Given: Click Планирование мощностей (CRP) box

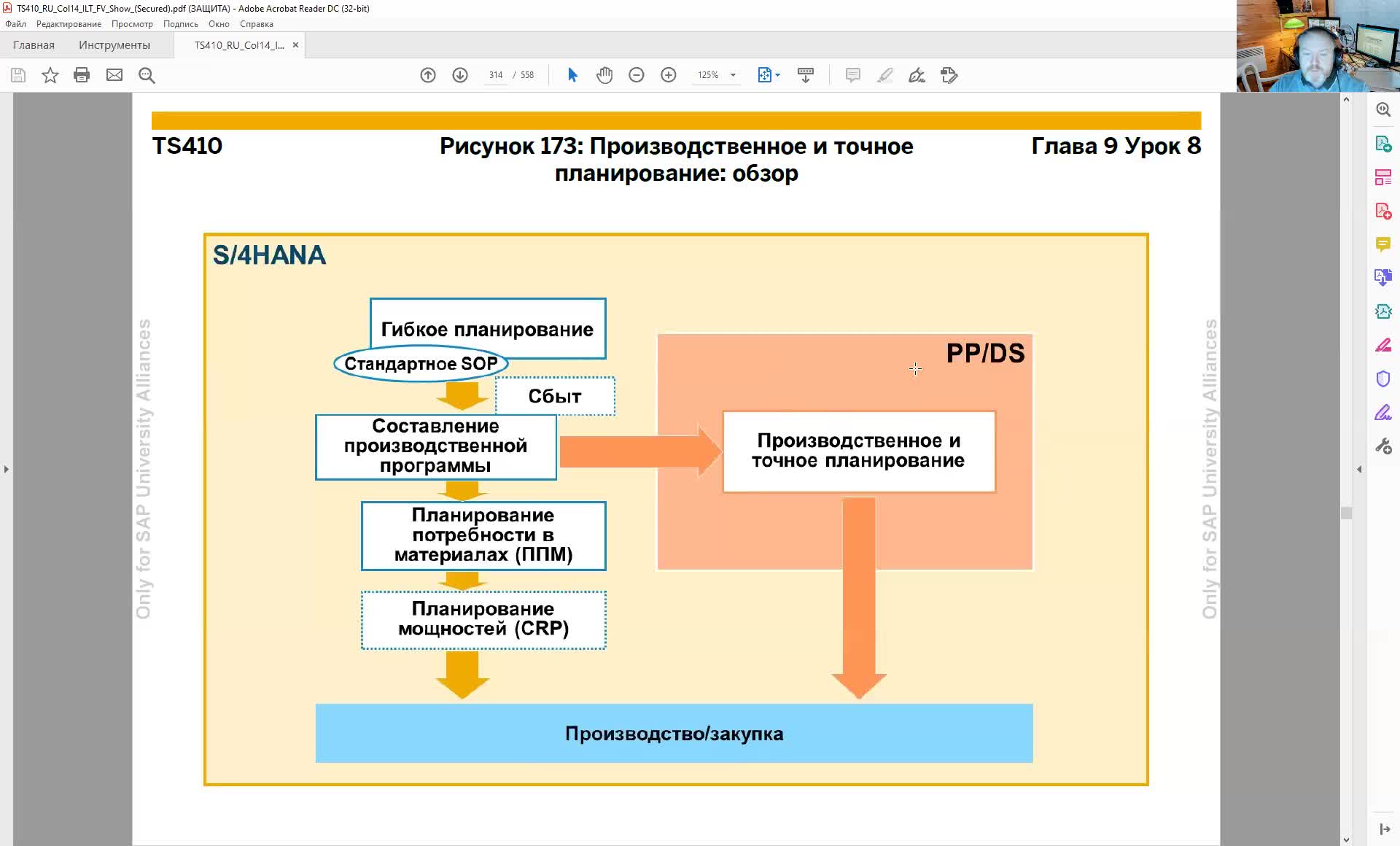Looking at the screenshot, I should [483, 619].
